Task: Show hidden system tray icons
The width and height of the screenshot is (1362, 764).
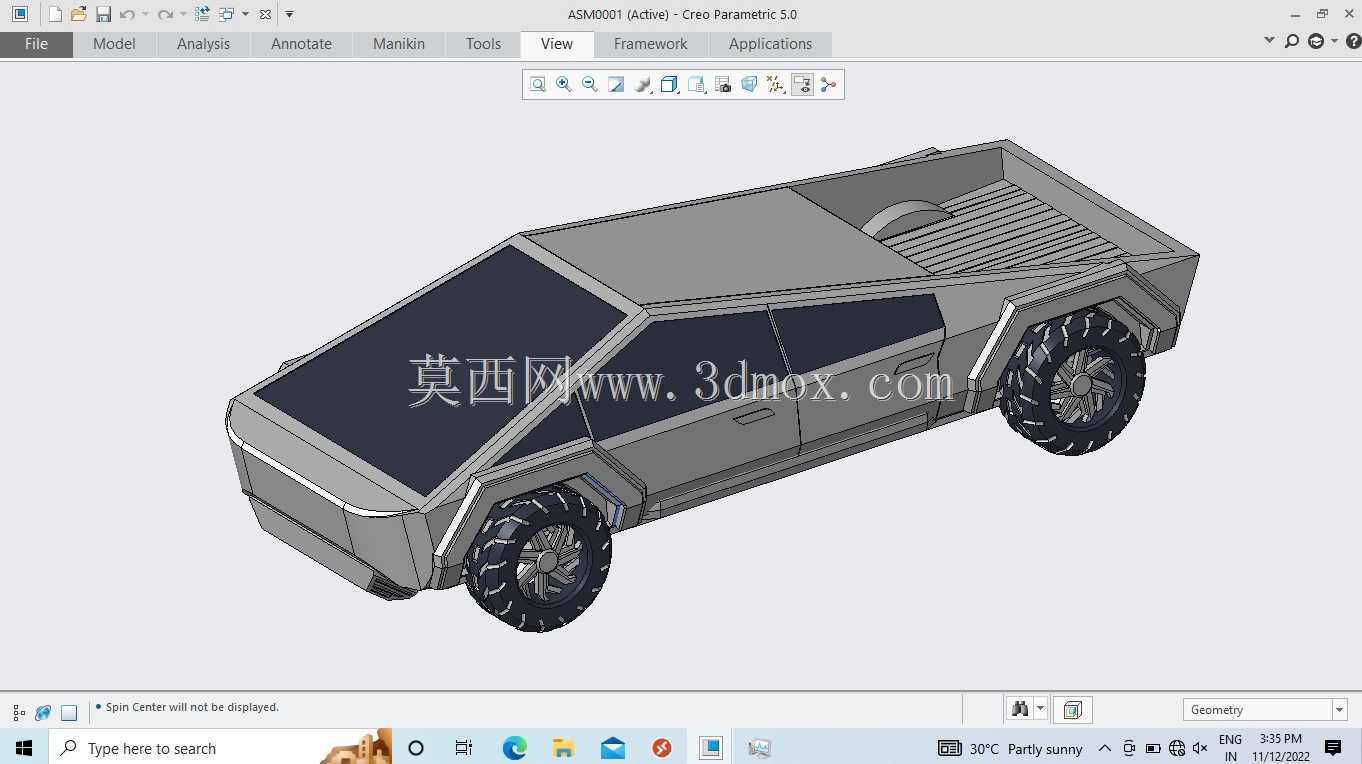Action: (x=1105, y=748)
